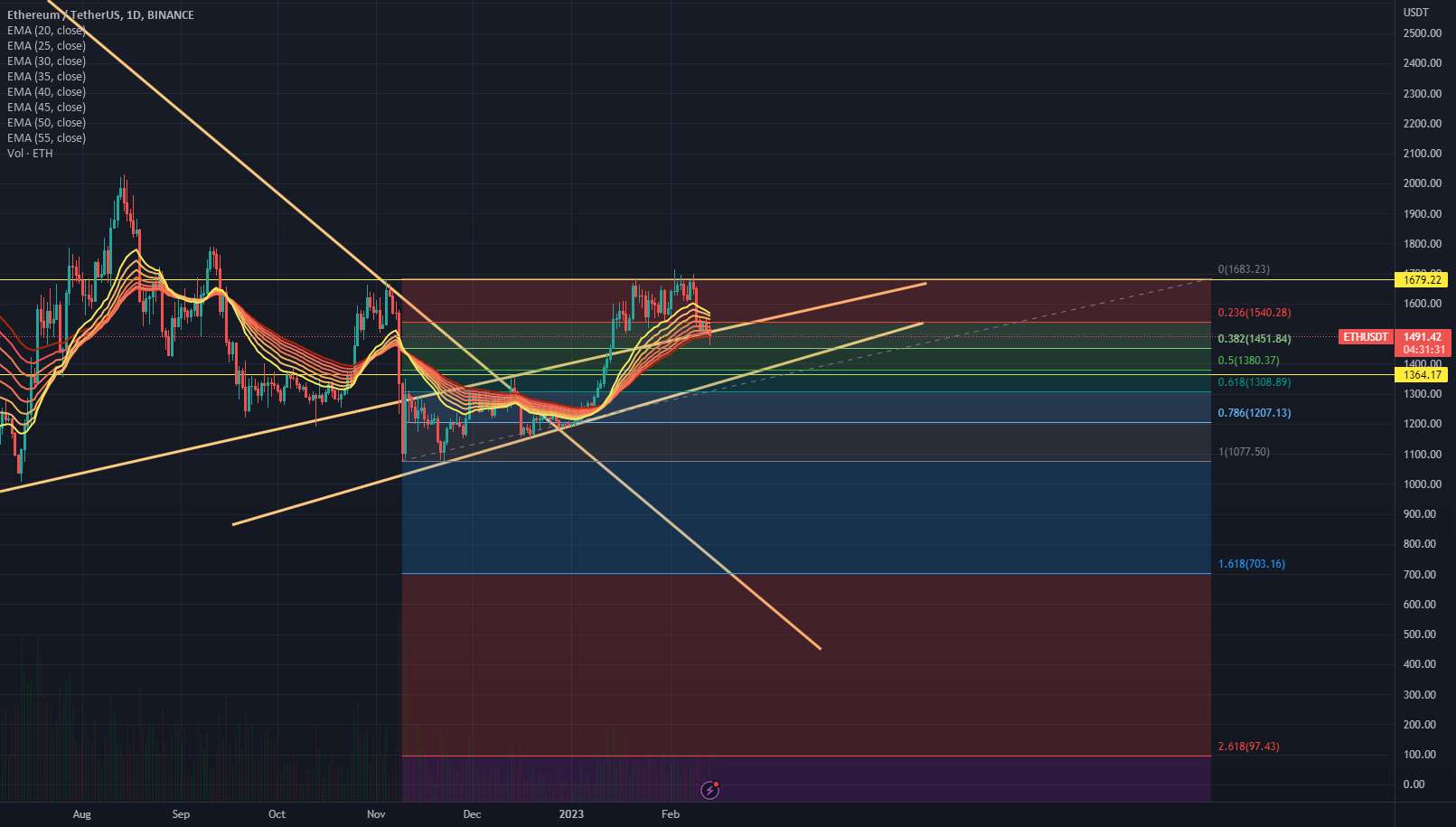Click the 0.786(1207.13) Fibonacci label
The height and width of the screenshot is (827, 1456).
(1254, 413)
